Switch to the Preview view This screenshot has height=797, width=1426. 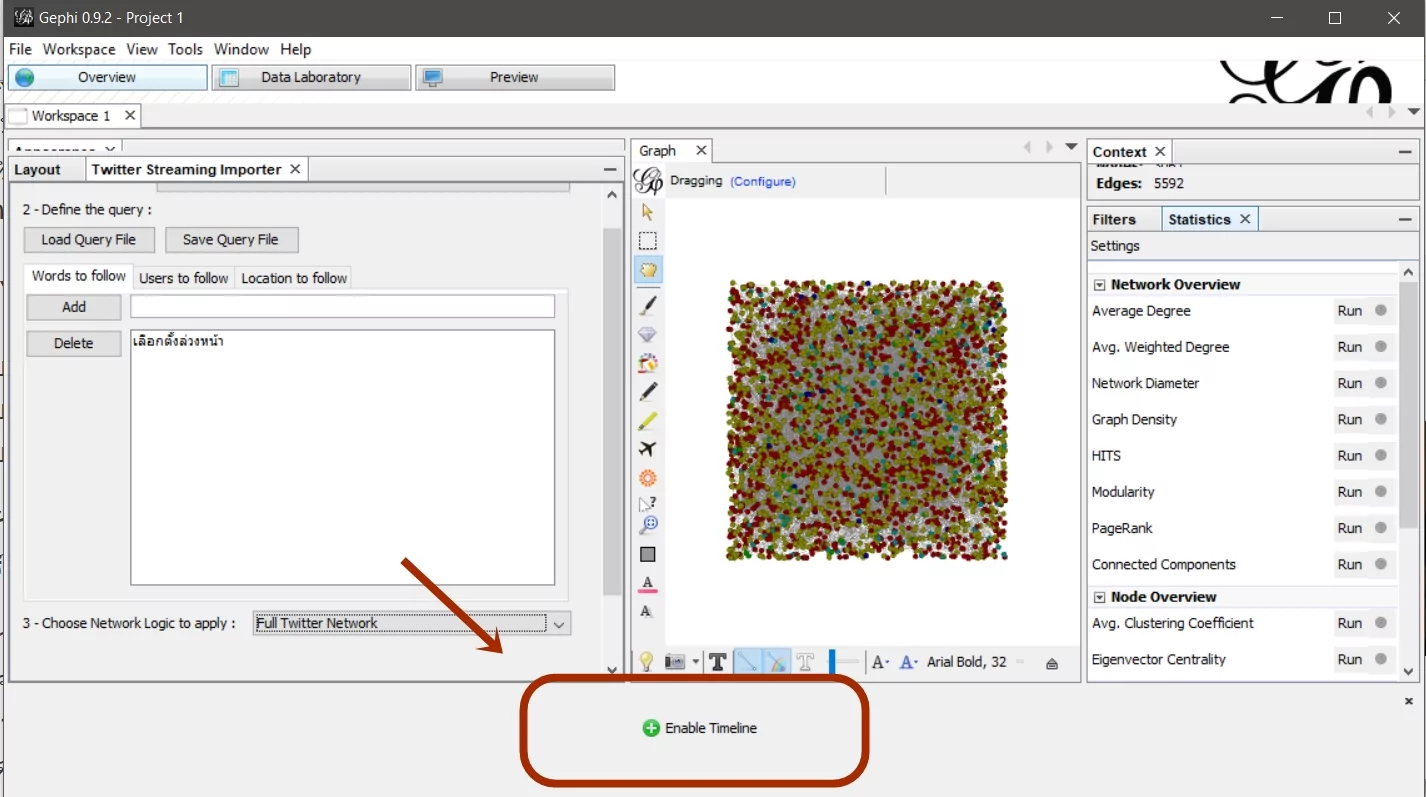pyautogui.click(x=515, y=77)
